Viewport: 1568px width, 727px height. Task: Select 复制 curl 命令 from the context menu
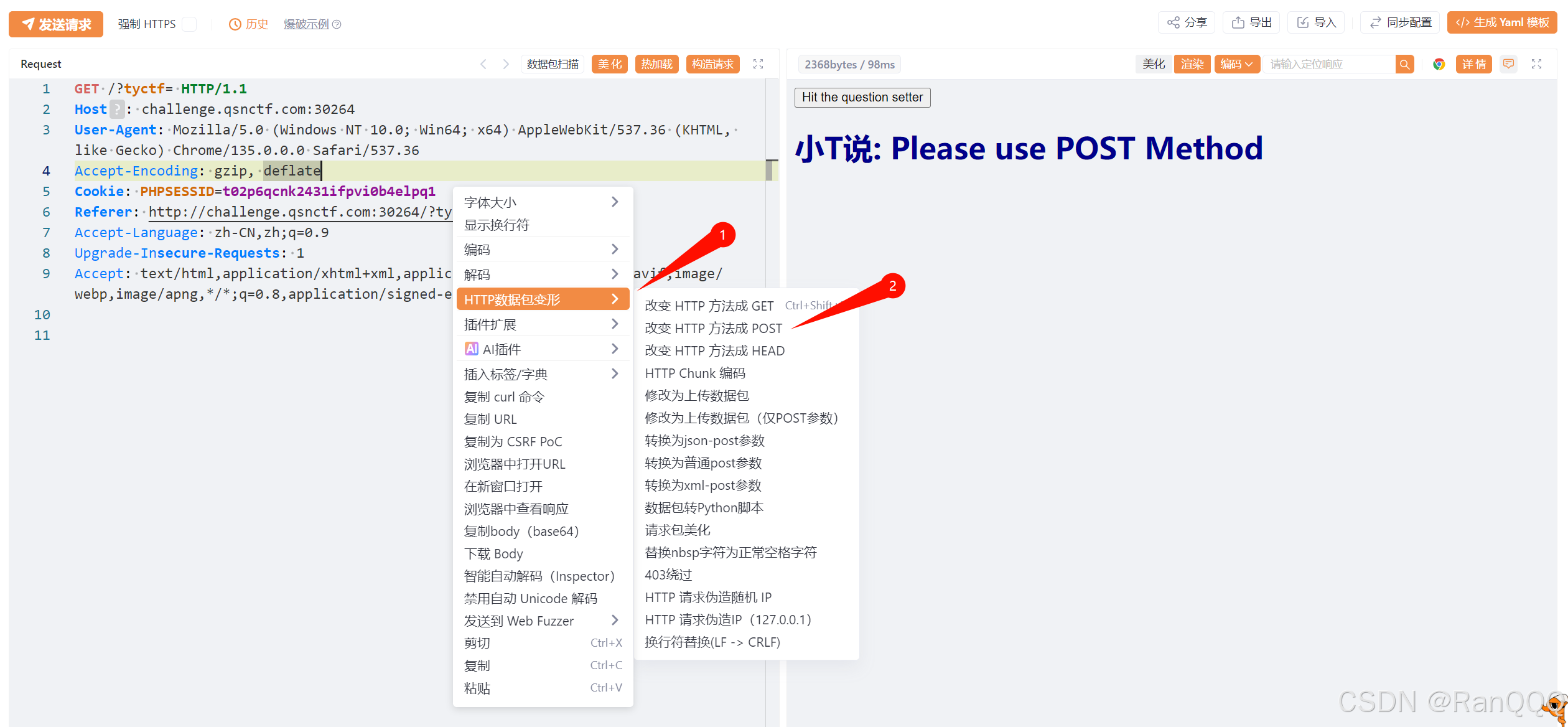(504, 396)
